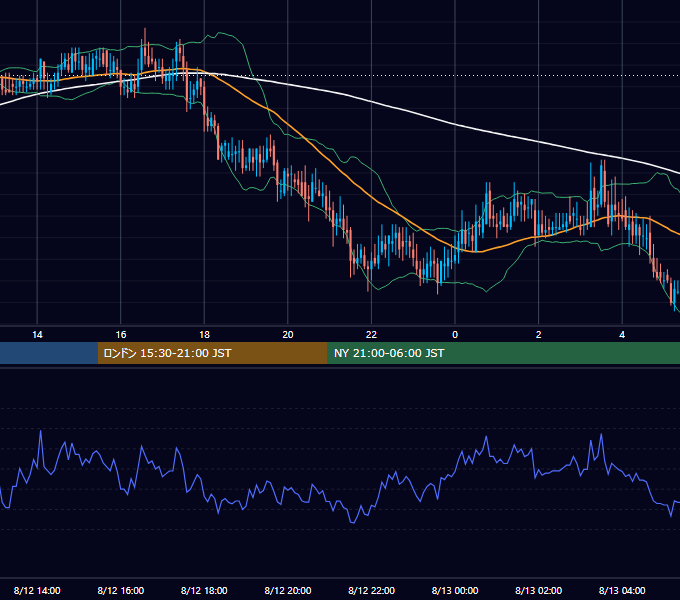Viewport: 680px width, 600px height.
Task: Click hour label 18 on price chart axis
Action: tap(204, 335)
